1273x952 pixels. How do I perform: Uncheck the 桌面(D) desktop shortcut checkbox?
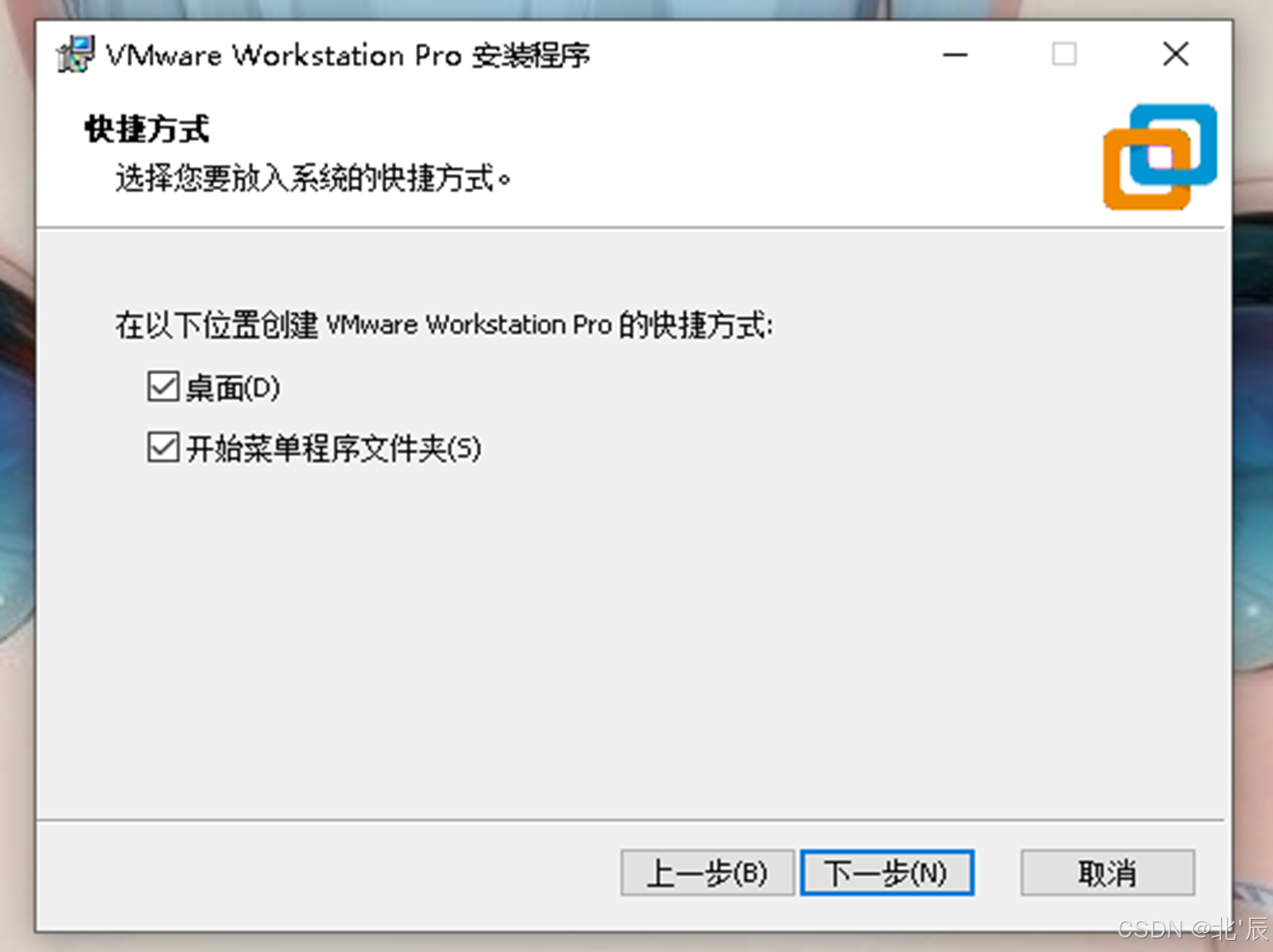[163, 387]
